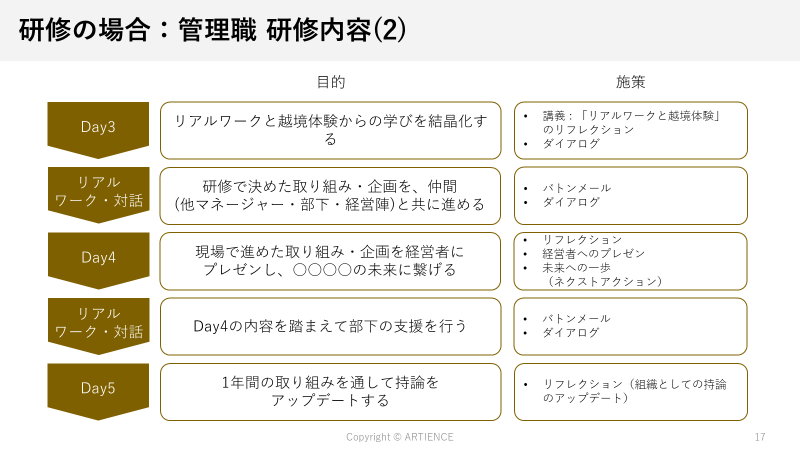The image size is (800, 450).
Task: Click バトンメール box beside Day4の内容を踏まえて
Action: point(631,326)
